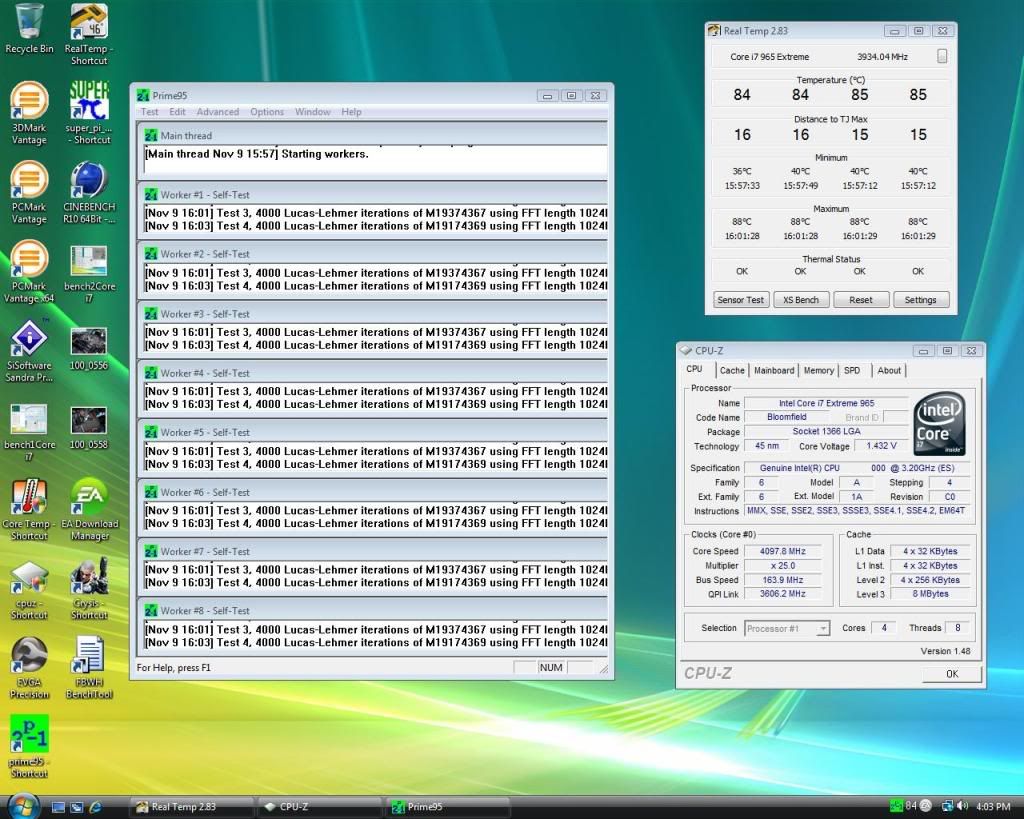Open EVGA Precision desktop icon

coord(29,668)
